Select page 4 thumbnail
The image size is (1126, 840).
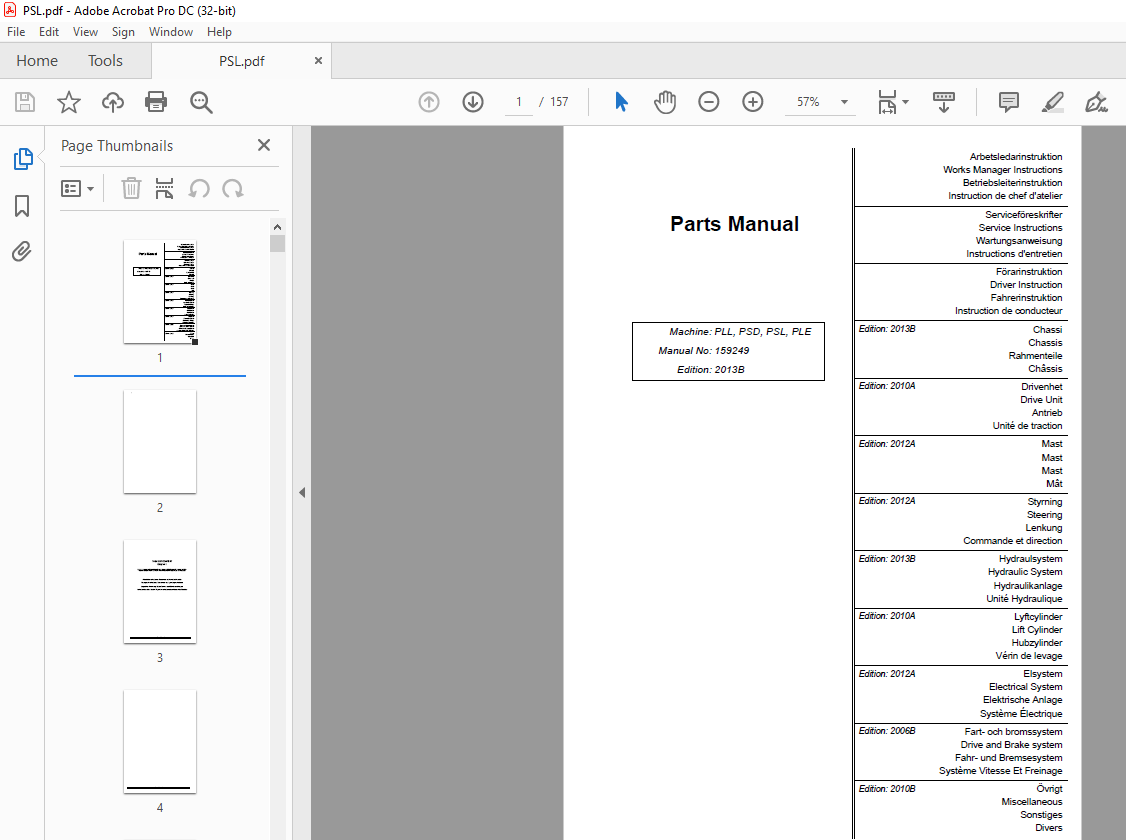click(159, 742)
